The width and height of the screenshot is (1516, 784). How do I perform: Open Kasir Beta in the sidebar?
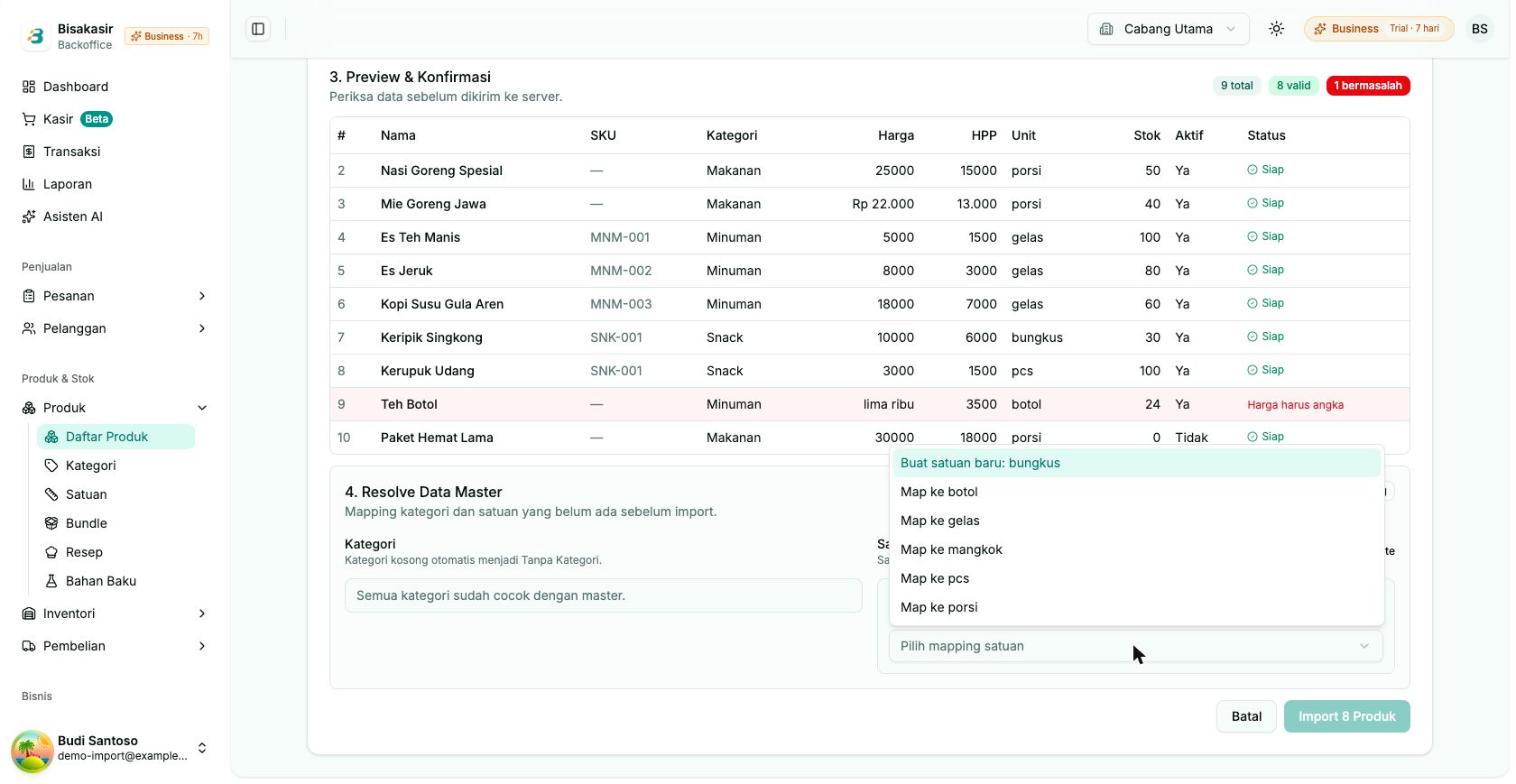tap(115, 119)
